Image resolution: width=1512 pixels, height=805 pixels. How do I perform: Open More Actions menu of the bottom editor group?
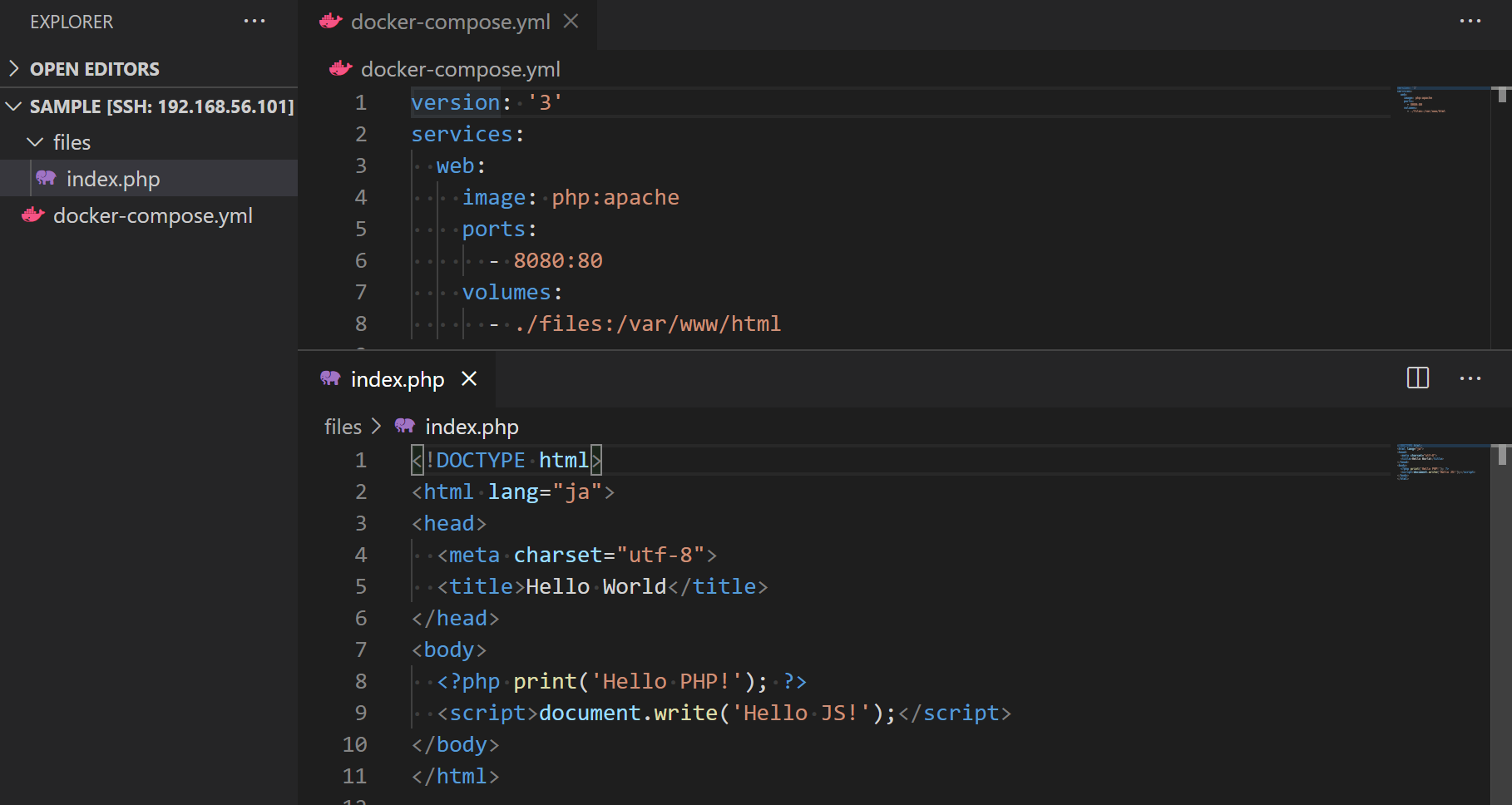pyautogui.click(x=1470, y=378)
